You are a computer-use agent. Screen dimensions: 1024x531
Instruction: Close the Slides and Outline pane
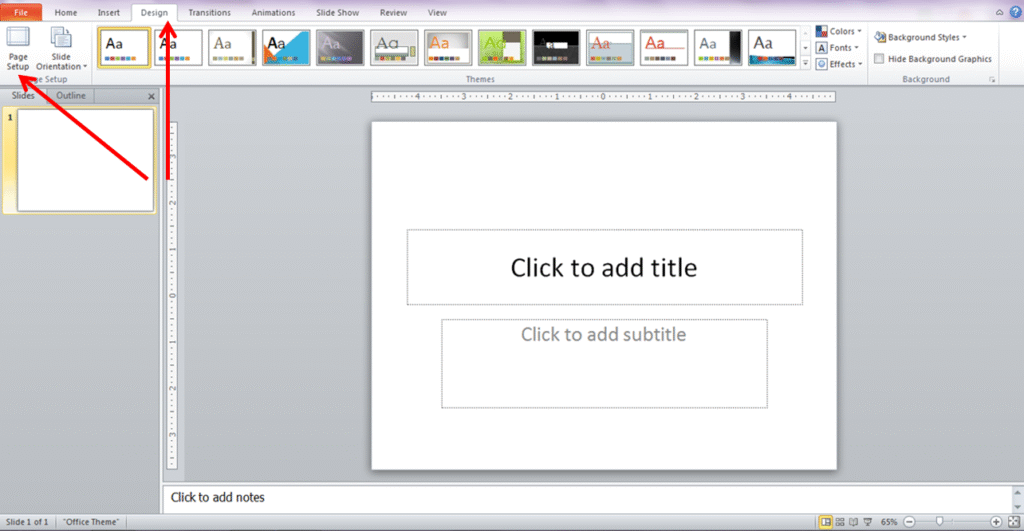click(152, 96)
